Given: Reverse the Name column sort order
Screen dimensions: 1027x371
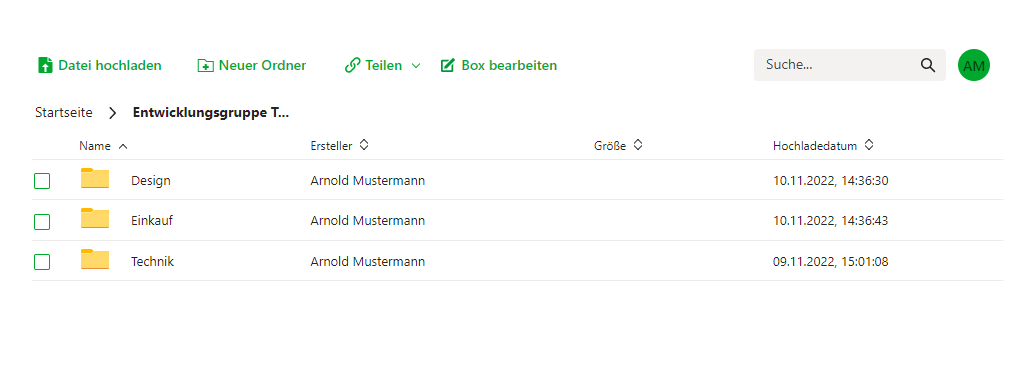Looking at the screenshot, I should click(x=122, y=146).
